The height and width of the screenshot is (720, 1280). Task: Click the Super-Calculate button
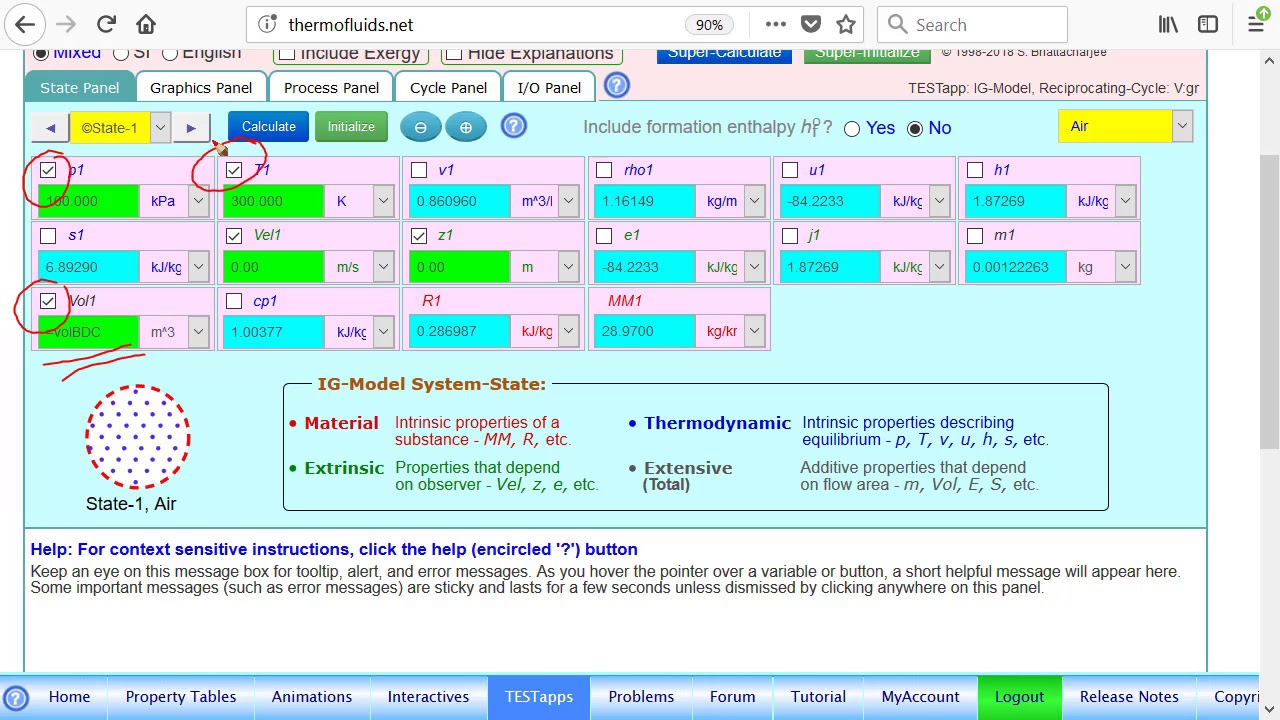click(x=724, y=54)
